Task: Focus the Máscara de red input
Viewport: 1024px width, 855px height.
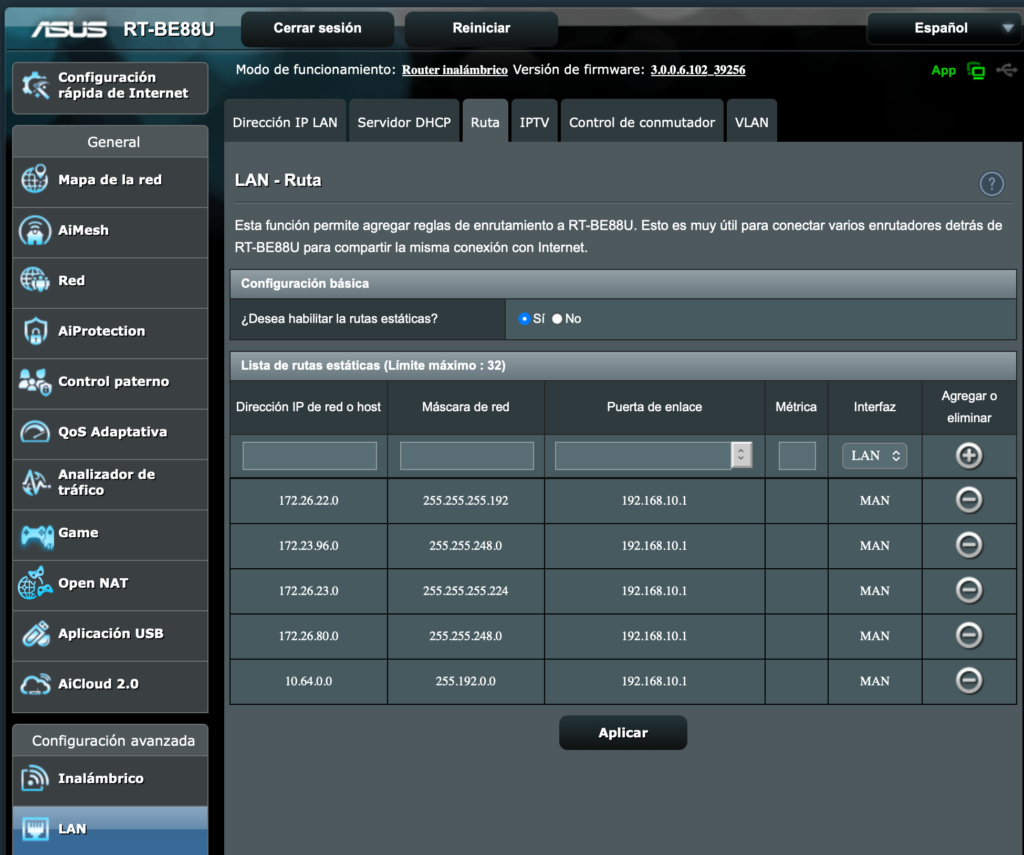Action: 466,455
